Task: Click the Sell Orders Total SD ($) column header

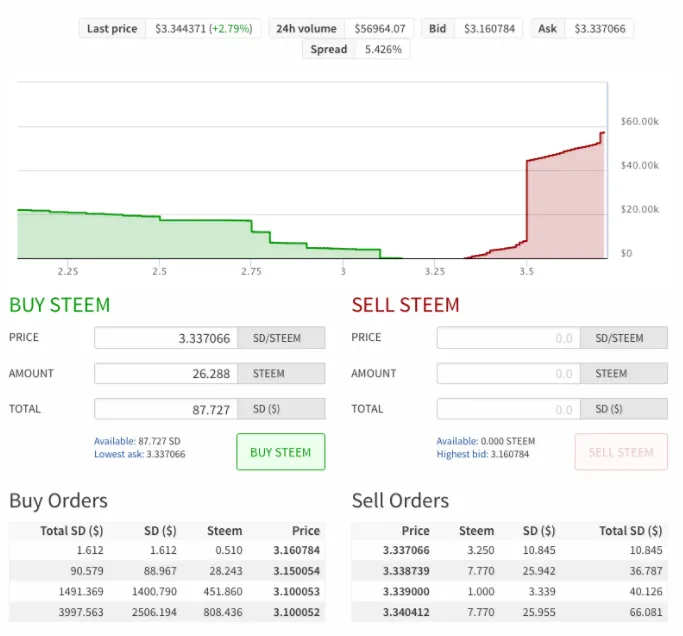Action: 631,531
